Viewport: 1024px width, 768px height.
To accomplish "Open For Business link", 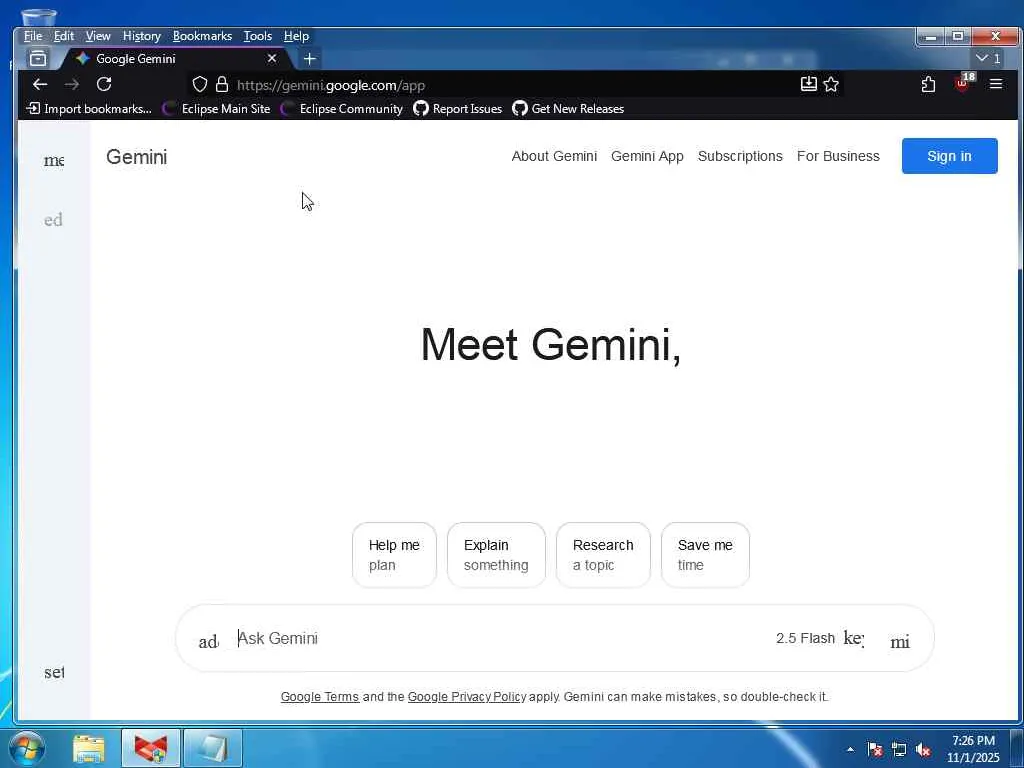I will tap(838, 156).
